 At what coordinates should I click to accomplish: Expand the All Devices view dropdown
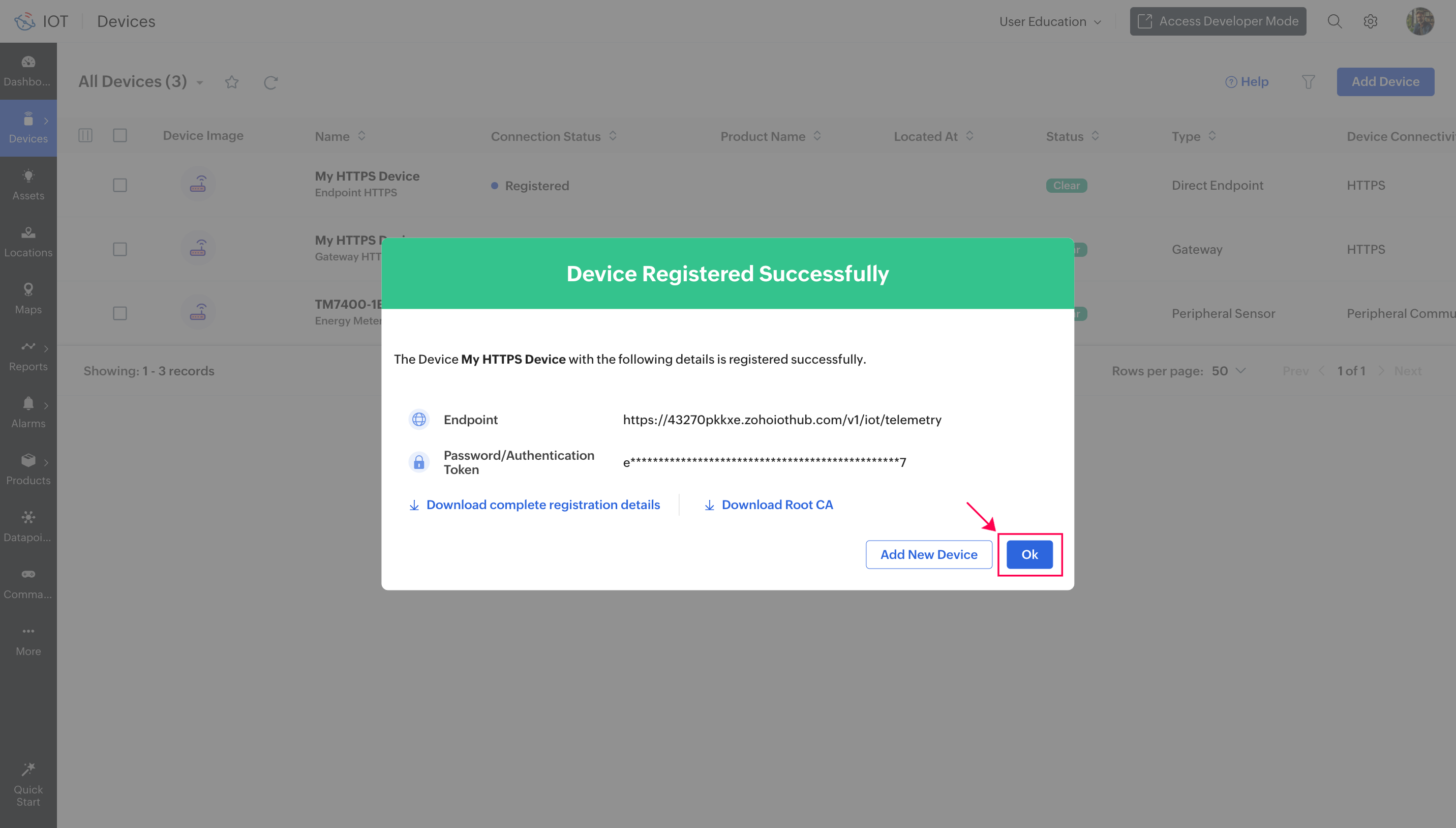(x=200, y=83)
